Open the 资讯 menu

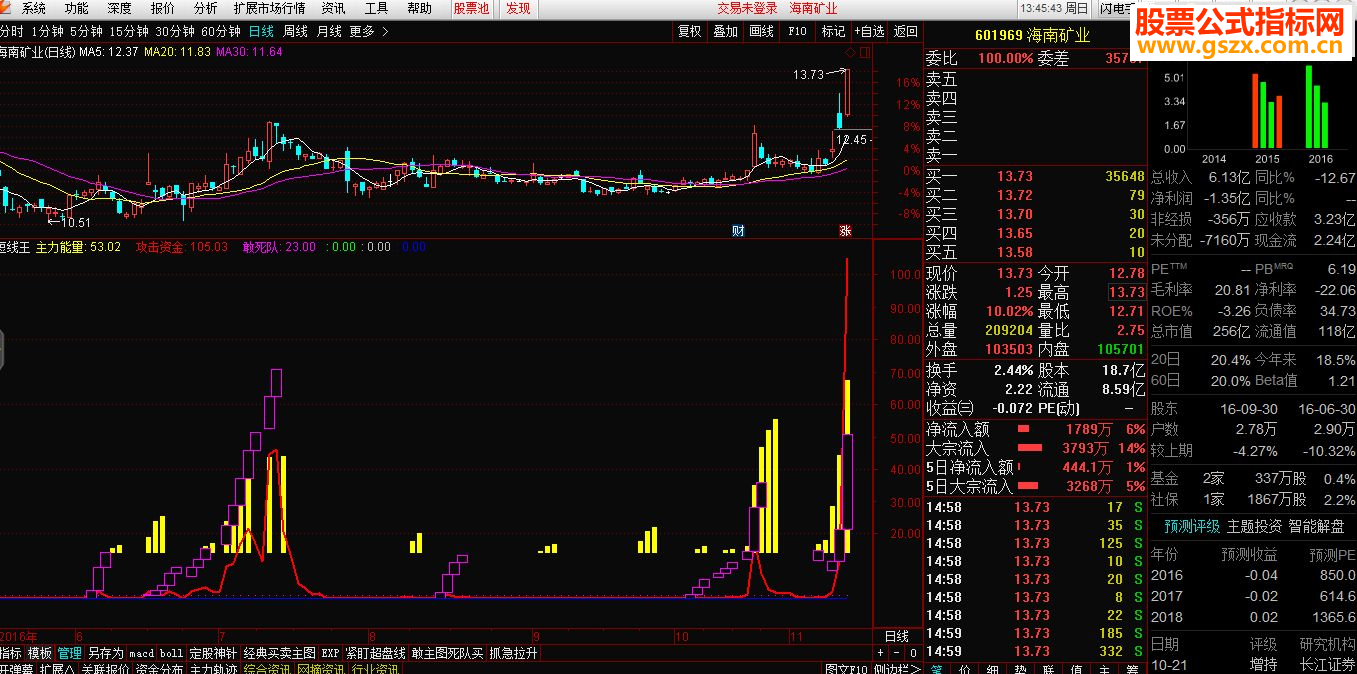(x=333, y=8)
